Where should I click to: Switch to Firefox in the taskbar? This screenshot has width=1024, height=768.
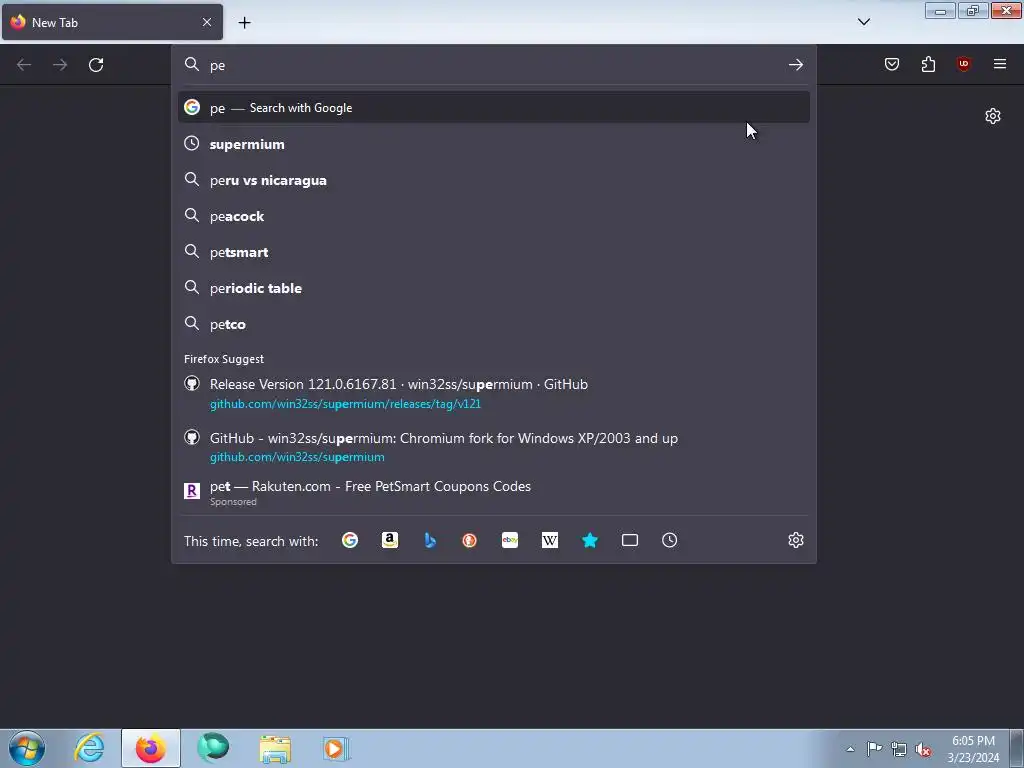151,748
